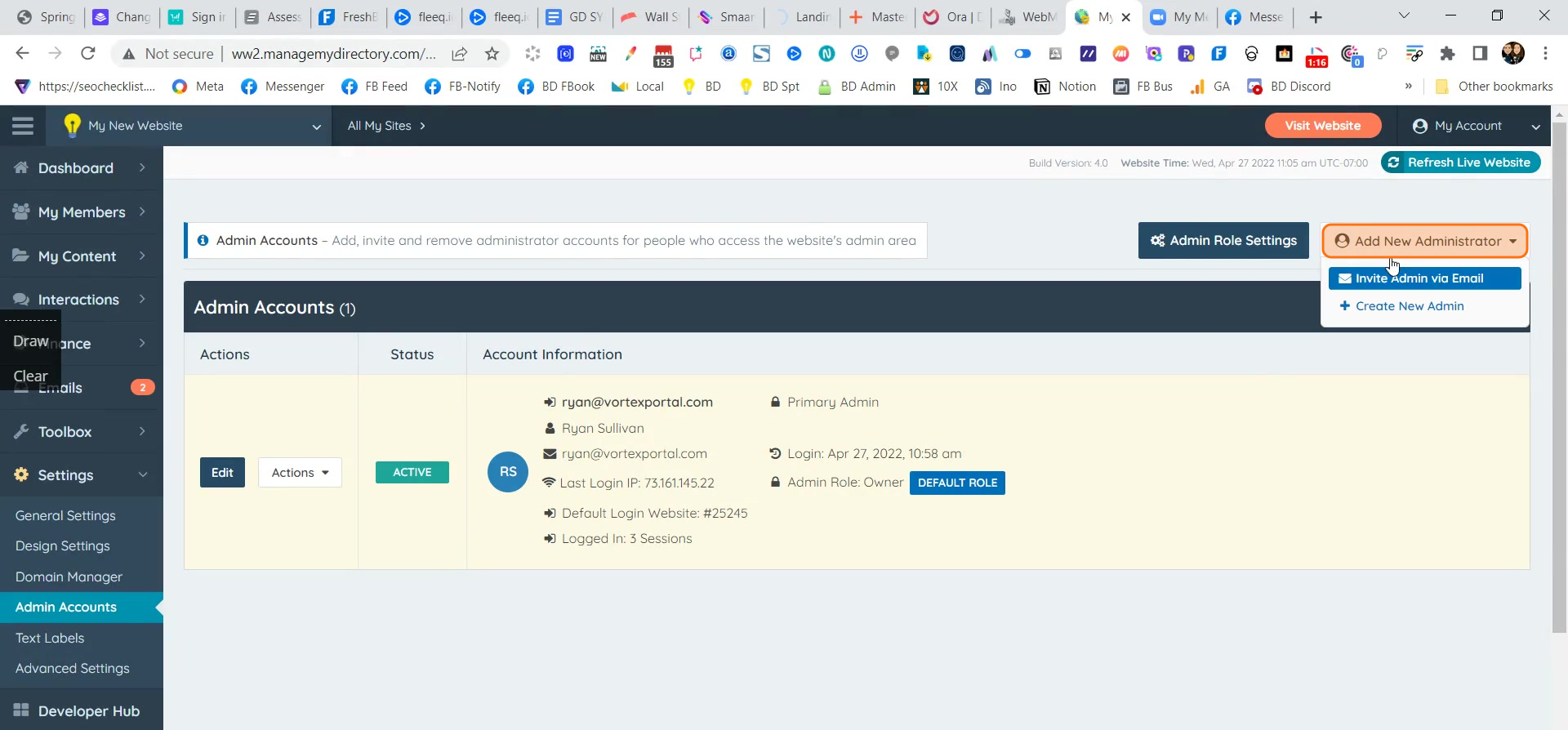
Task: Open the Actions dropdown for Ryan Sullivan
Action: pyautogui.click(x=300, y=473)
